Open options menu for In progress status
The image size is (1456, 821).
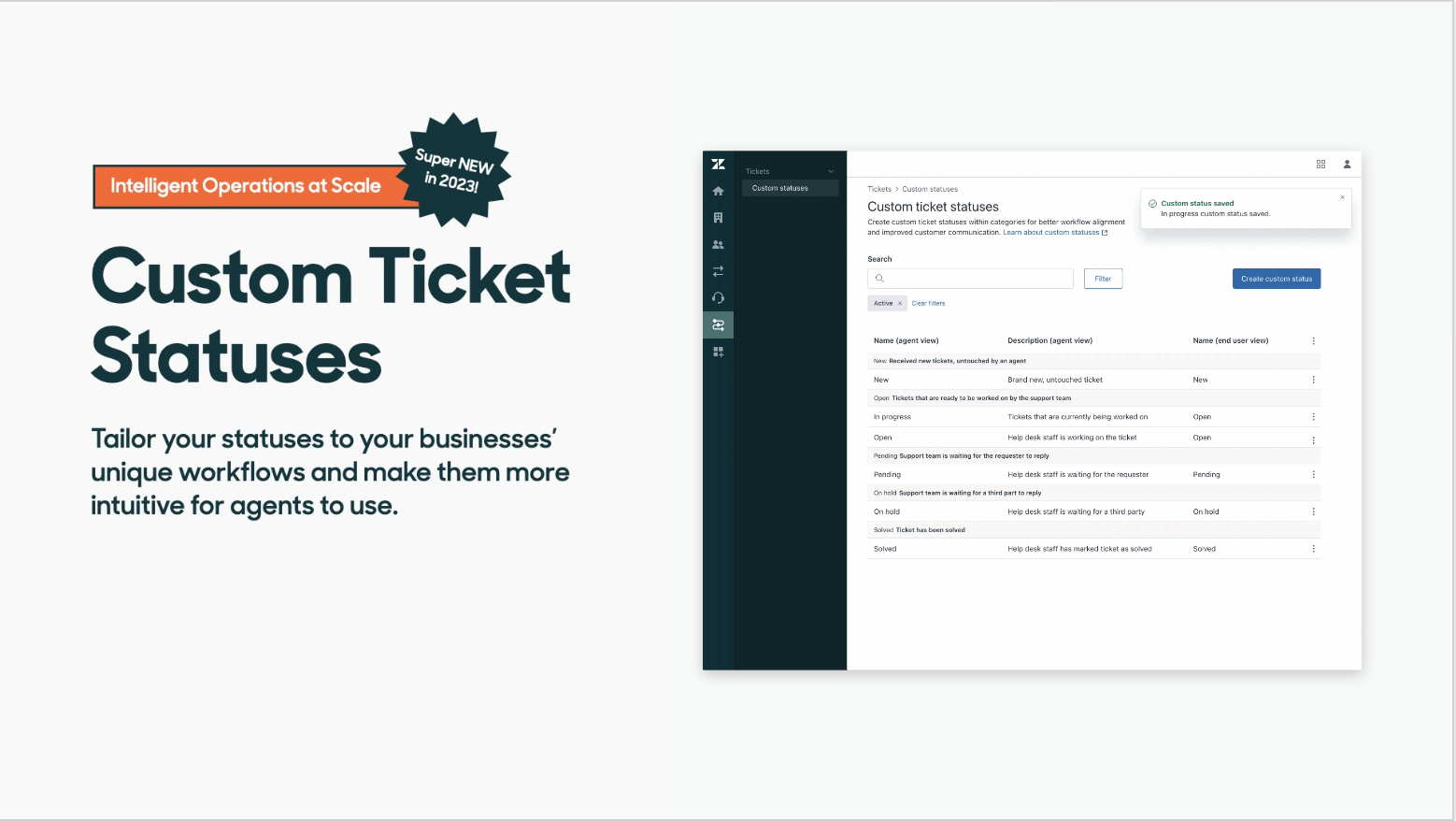tap(1313, 417)
